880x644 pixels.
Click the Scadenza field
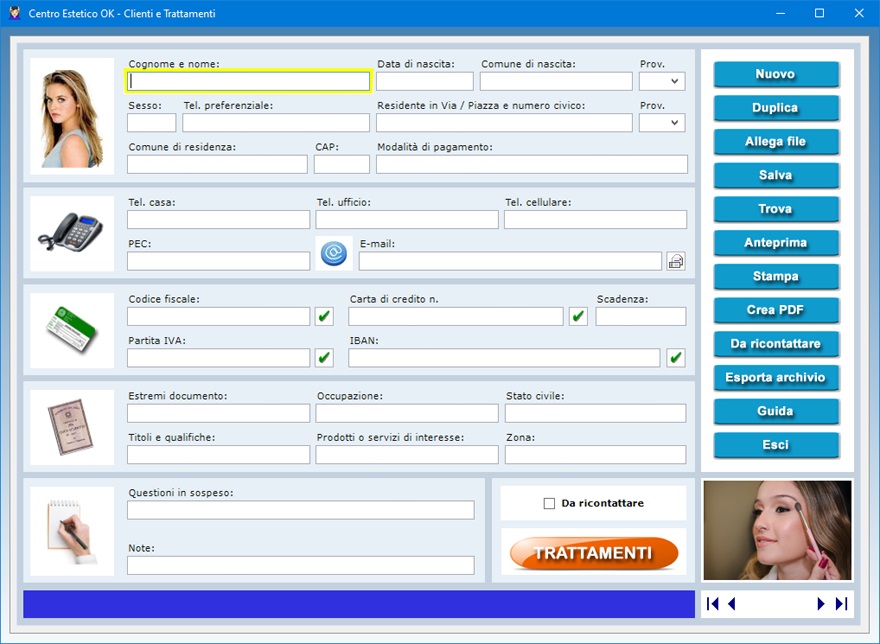coord(641,316)
